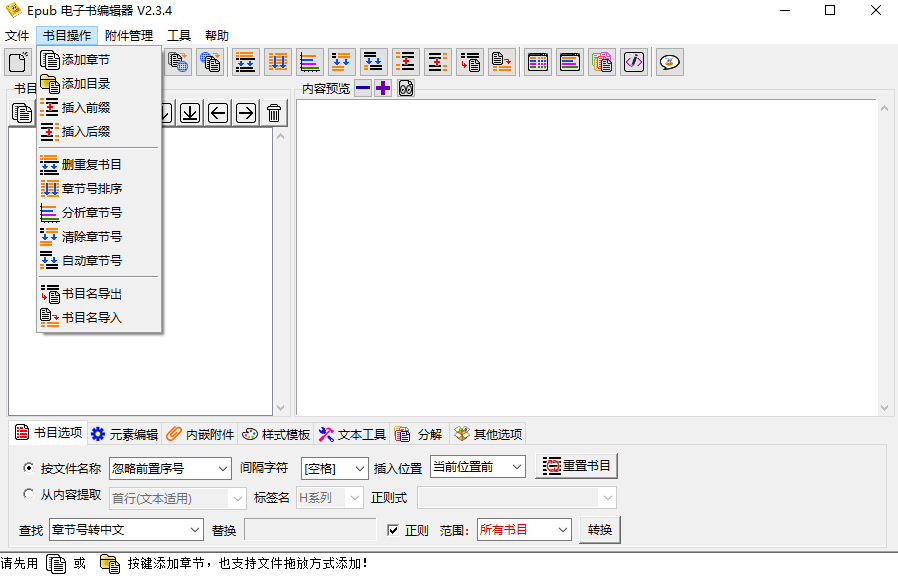The image size is (898, 582).
Task: Click the left arrow outdent icon
Action: [218, 113]
